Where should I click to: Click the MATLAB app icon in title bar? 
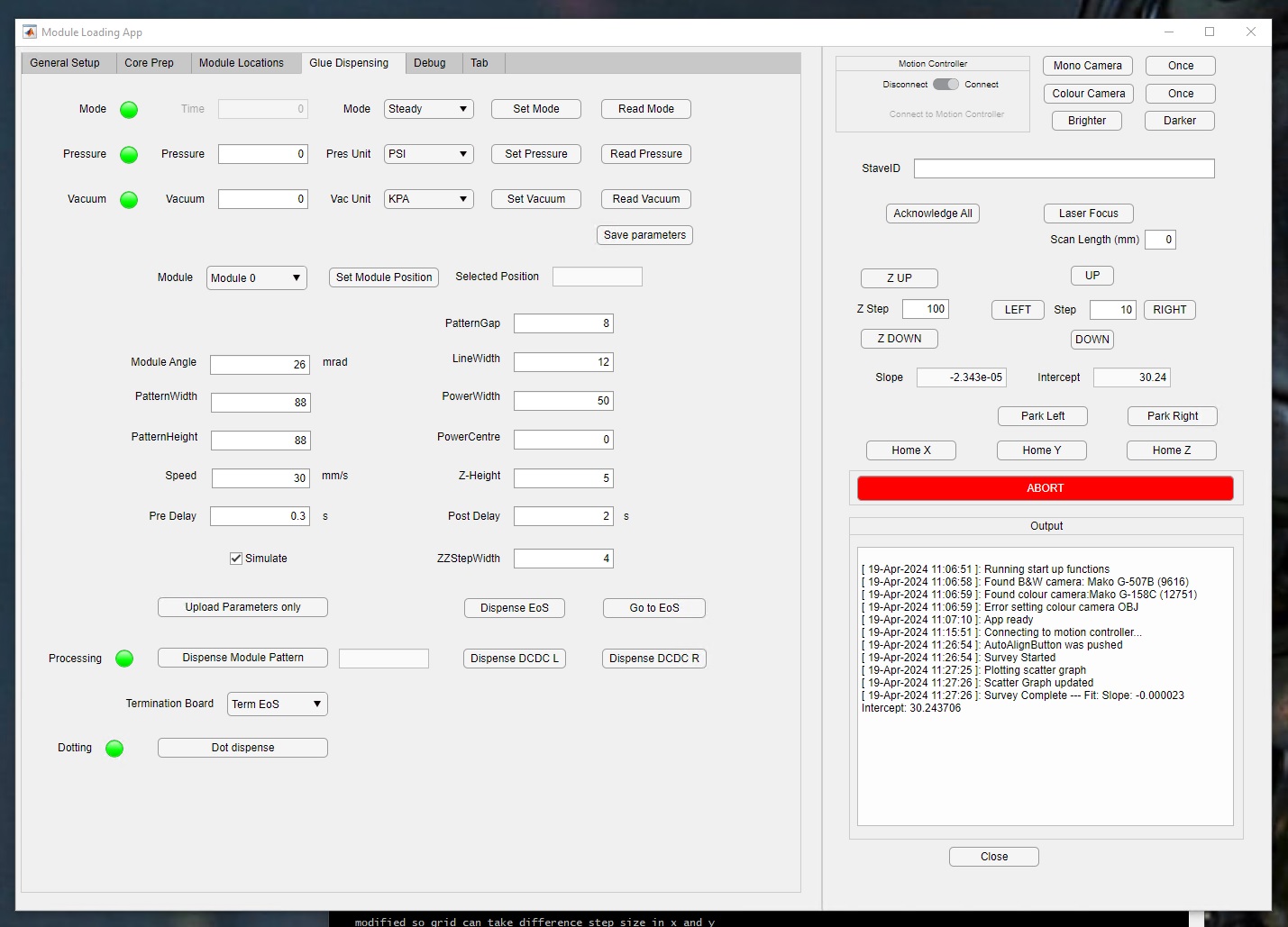(x=30, y=32)
